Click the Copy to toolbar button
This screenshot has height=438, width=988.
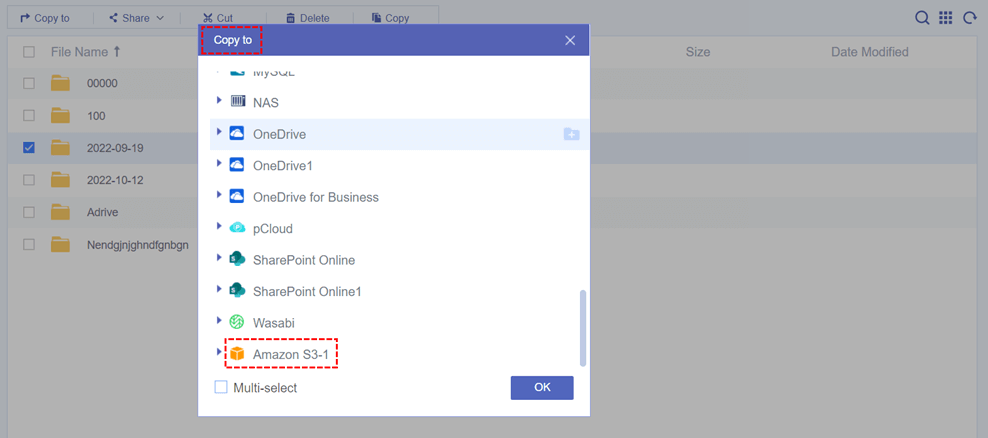coord(45,18)
